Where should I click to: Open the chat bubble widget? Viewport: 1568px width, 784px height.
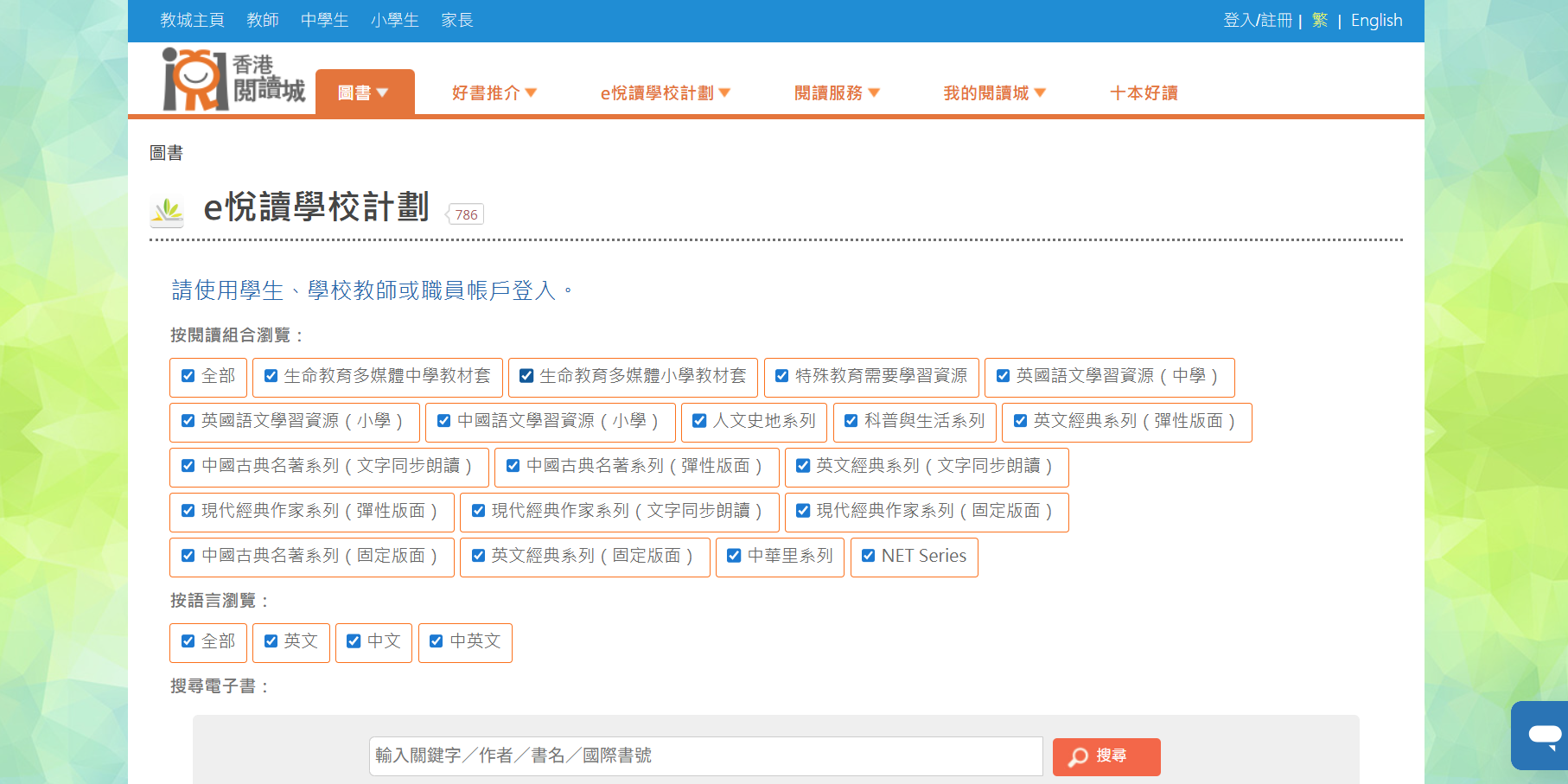[x=1543, y=735]
